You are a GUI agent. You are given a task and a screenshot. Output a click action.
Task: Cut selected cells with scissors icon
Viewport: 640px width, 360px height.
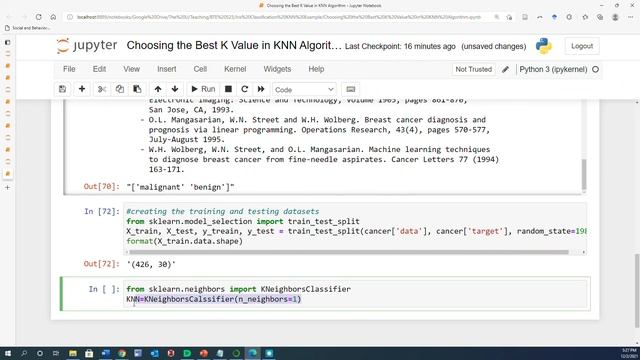(102, 89)
